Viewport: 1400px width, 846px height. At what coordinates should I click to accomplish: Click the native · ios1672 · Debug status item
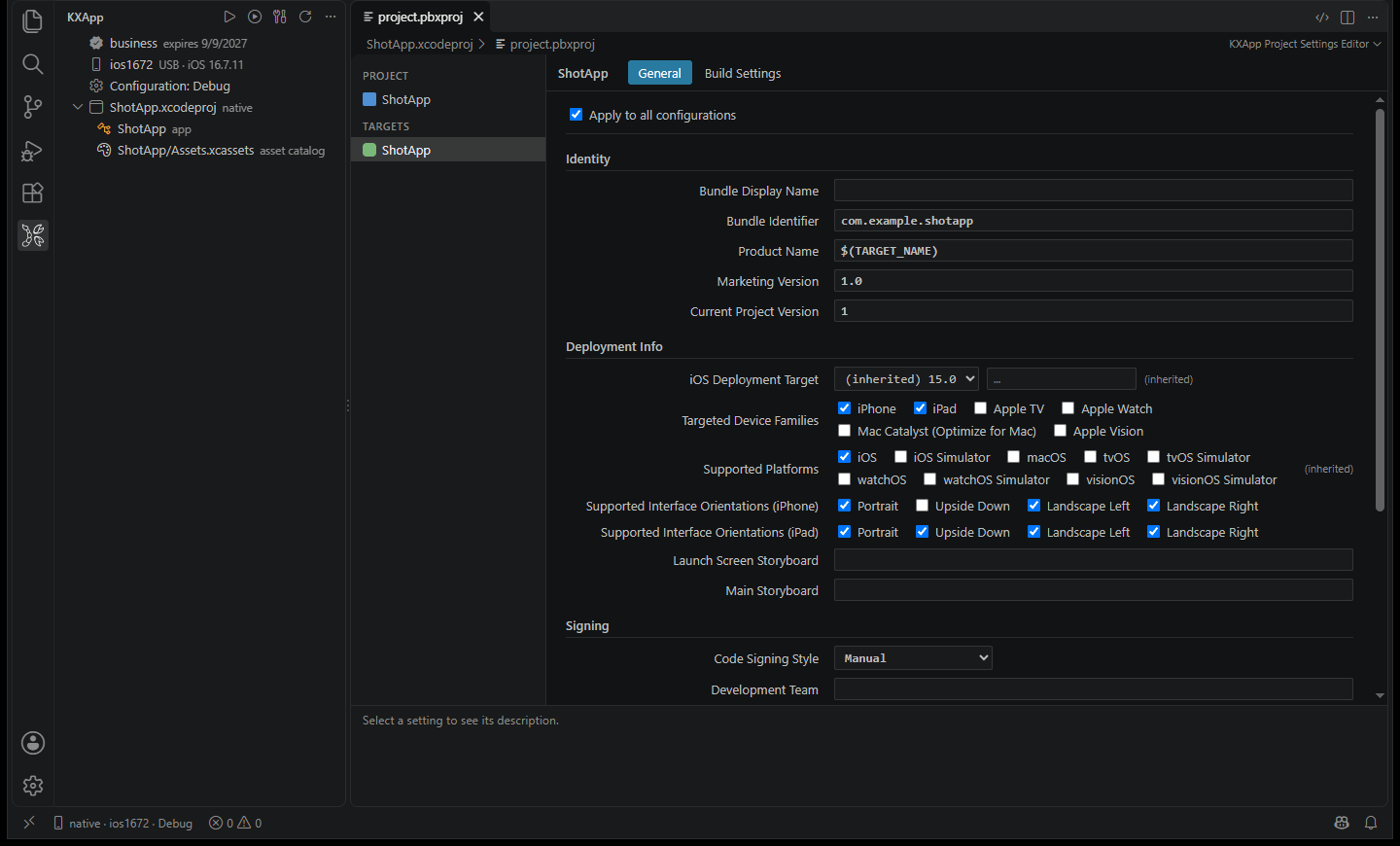coord(123,823)
